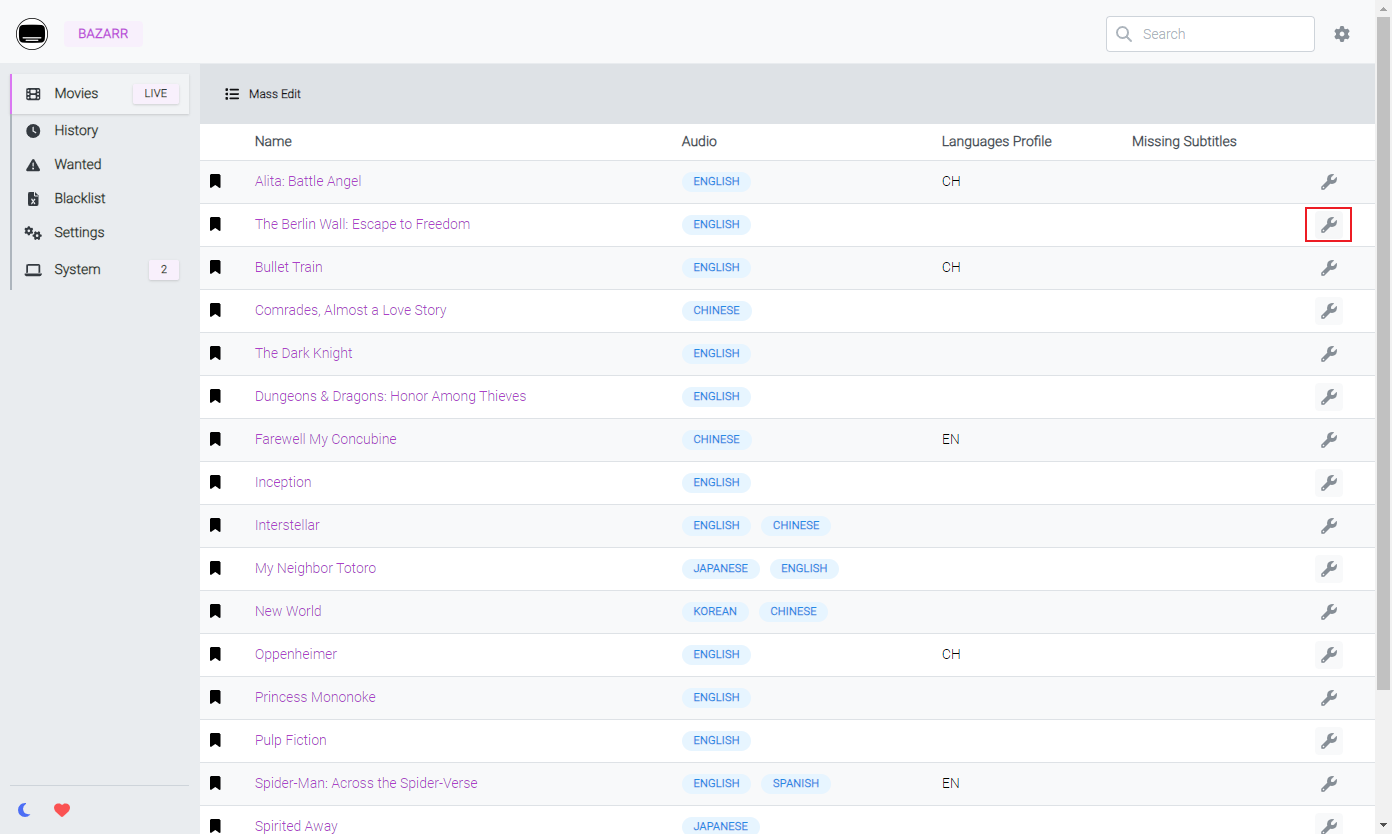Open the wrench edit icon for Alita: Battle Angel
The width and height of the screenshot is (1392, 834).
tap(1328, 182)
